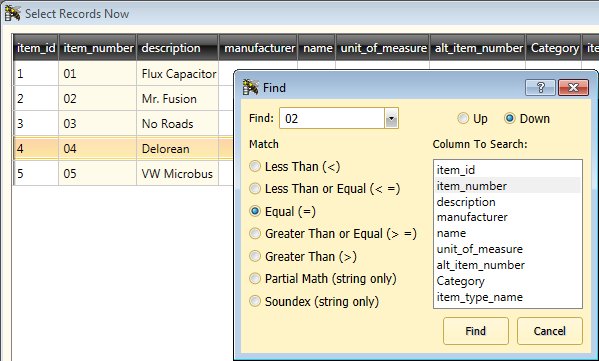Close the Find dialog with red X
Viewport: 599px width, 361px height.
click(x=573, y=88)
